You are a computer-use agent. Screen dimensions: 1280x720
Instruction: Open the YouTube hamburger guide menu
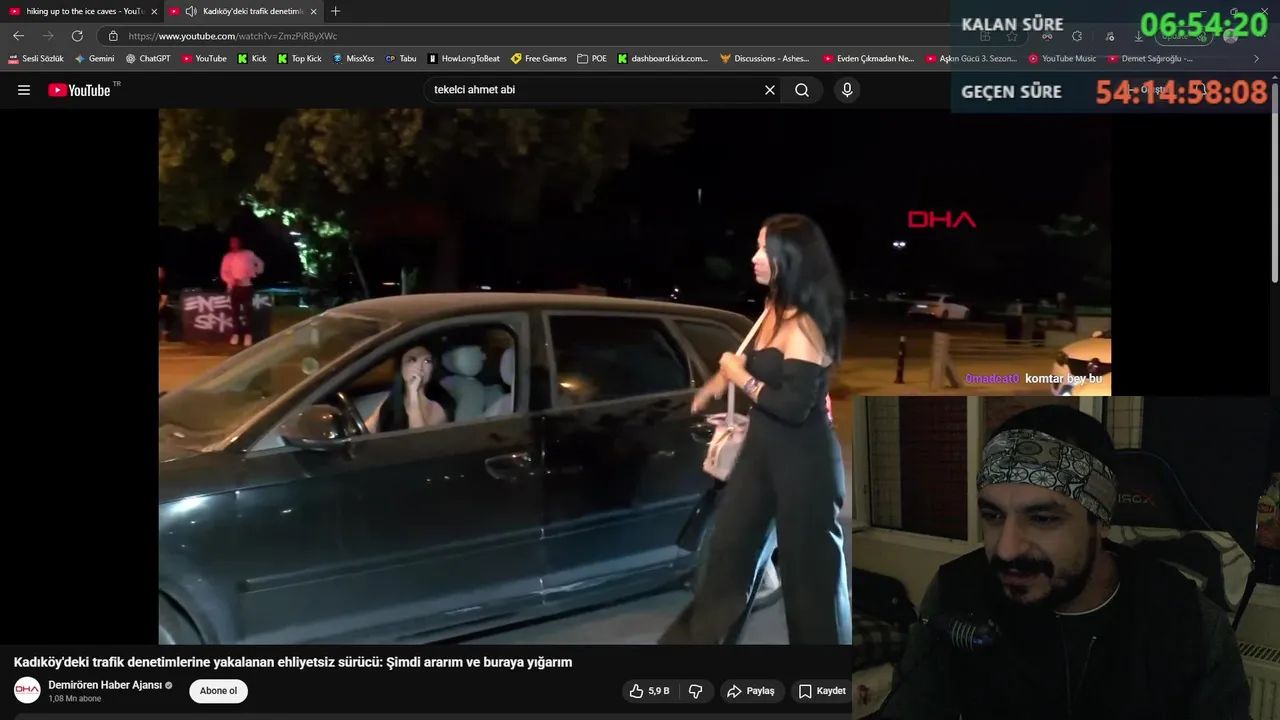[x=24, y=90]
